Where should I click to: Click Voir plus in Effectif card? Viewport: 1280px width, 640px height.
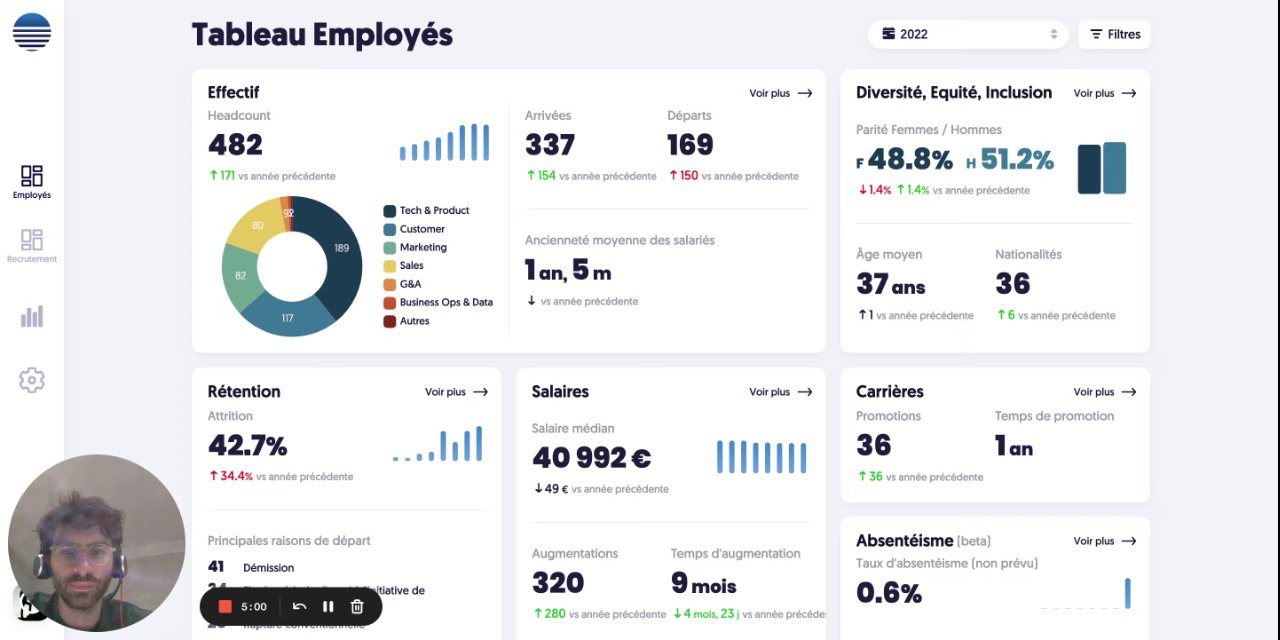click(781, 93)
